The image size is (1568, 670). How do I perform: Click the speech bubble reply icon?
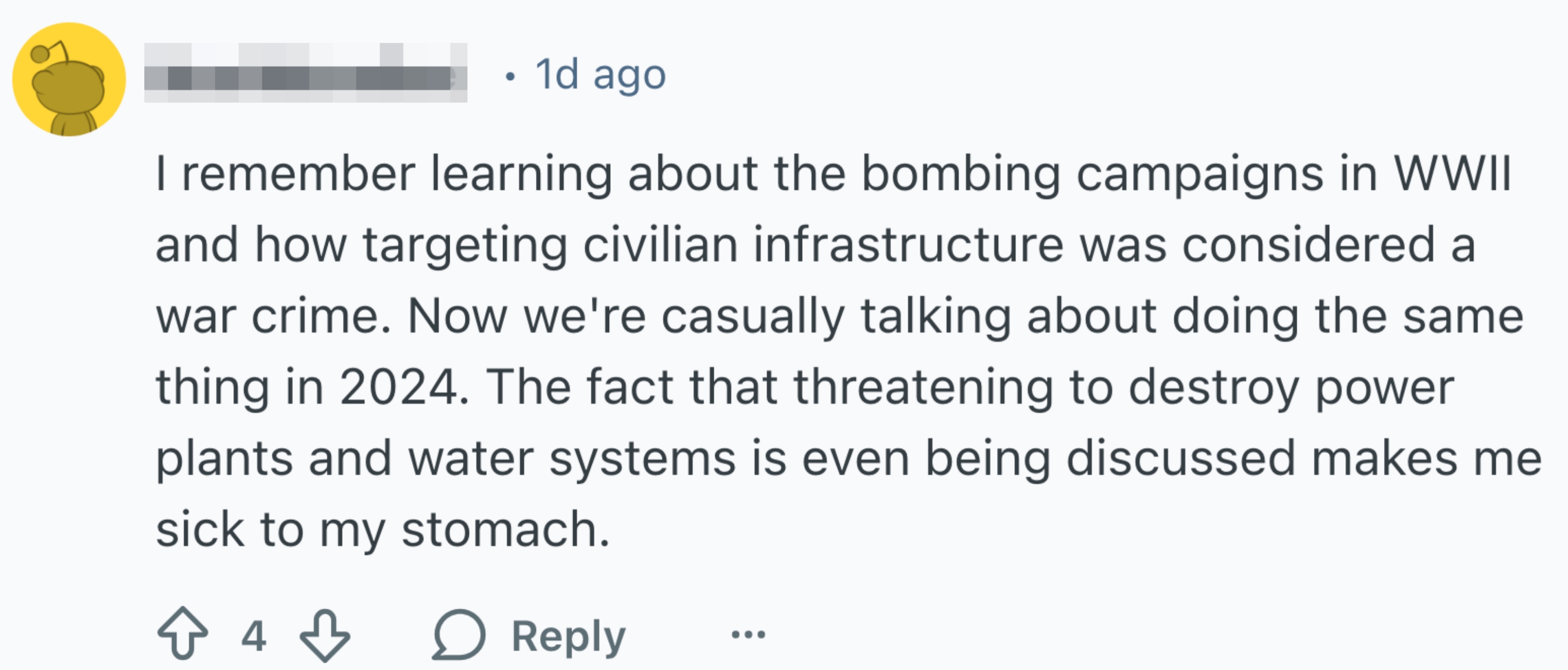459,634
